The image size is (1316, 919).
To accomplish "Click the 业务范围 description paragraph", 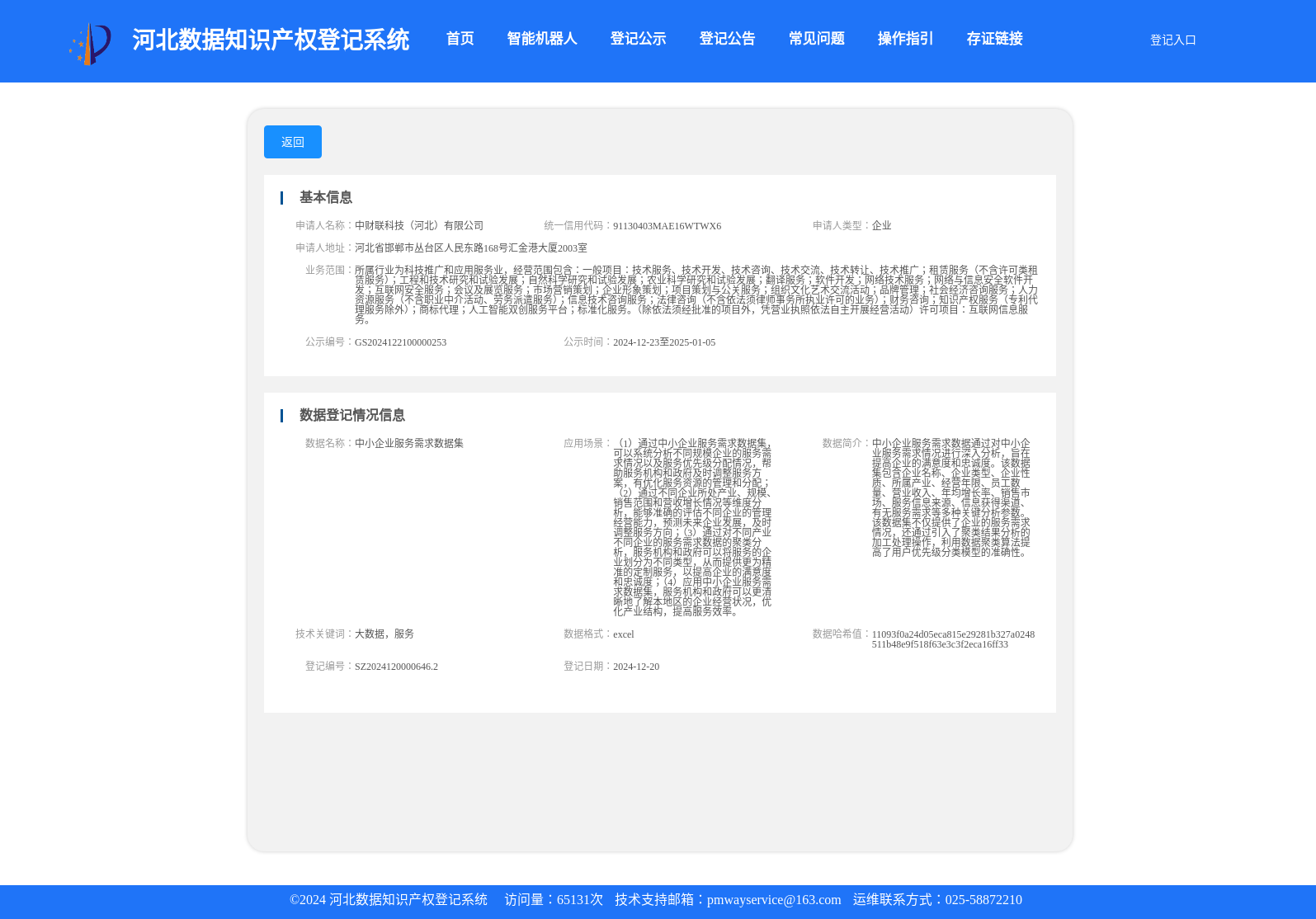I will point(696,295).
